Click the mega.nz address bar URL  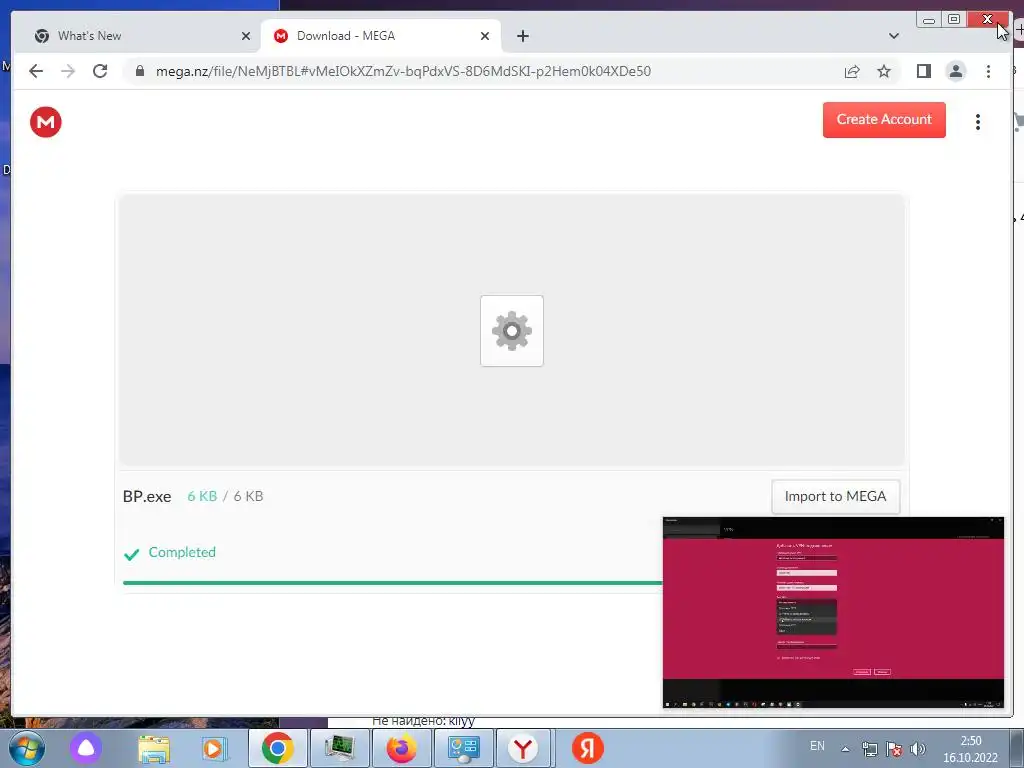pos(403,71)
